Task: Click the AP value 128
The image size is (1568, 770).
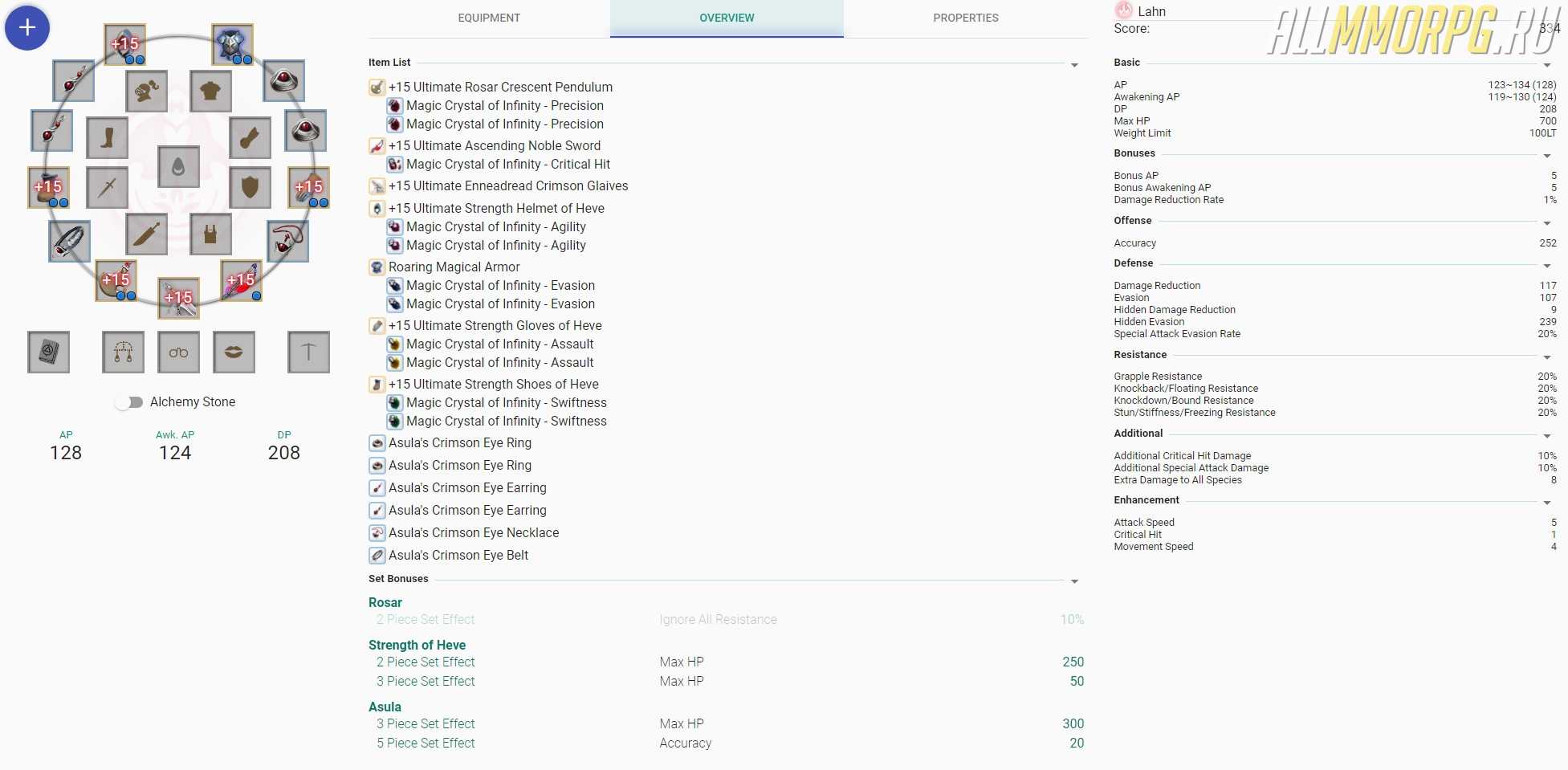Action: coord(66,453)
